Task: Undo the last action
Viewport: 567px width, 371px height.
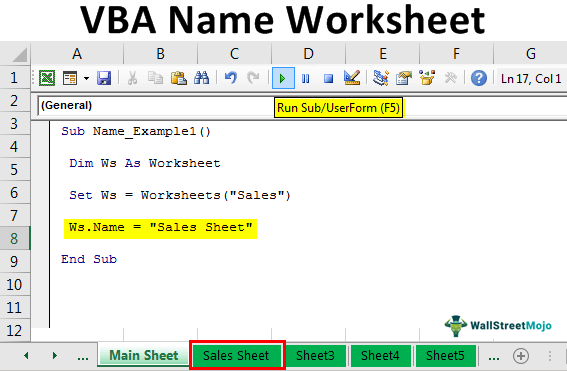Action: pyautogui.click(x=230, y=78)
